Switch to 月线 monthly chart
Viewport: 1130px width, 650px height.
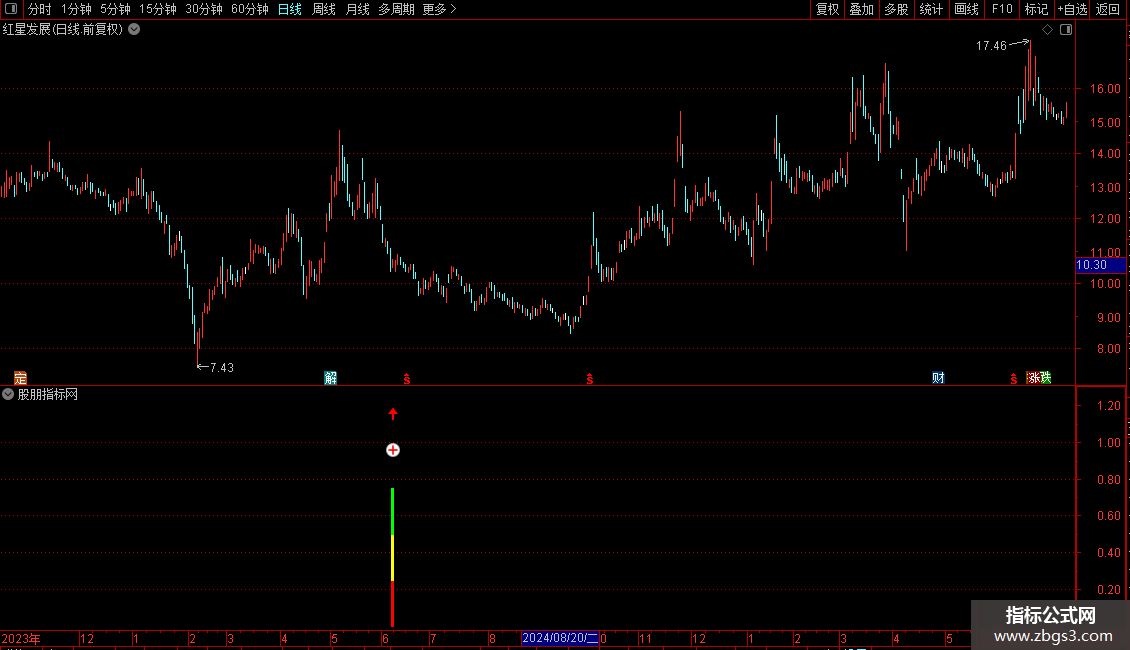357,9
